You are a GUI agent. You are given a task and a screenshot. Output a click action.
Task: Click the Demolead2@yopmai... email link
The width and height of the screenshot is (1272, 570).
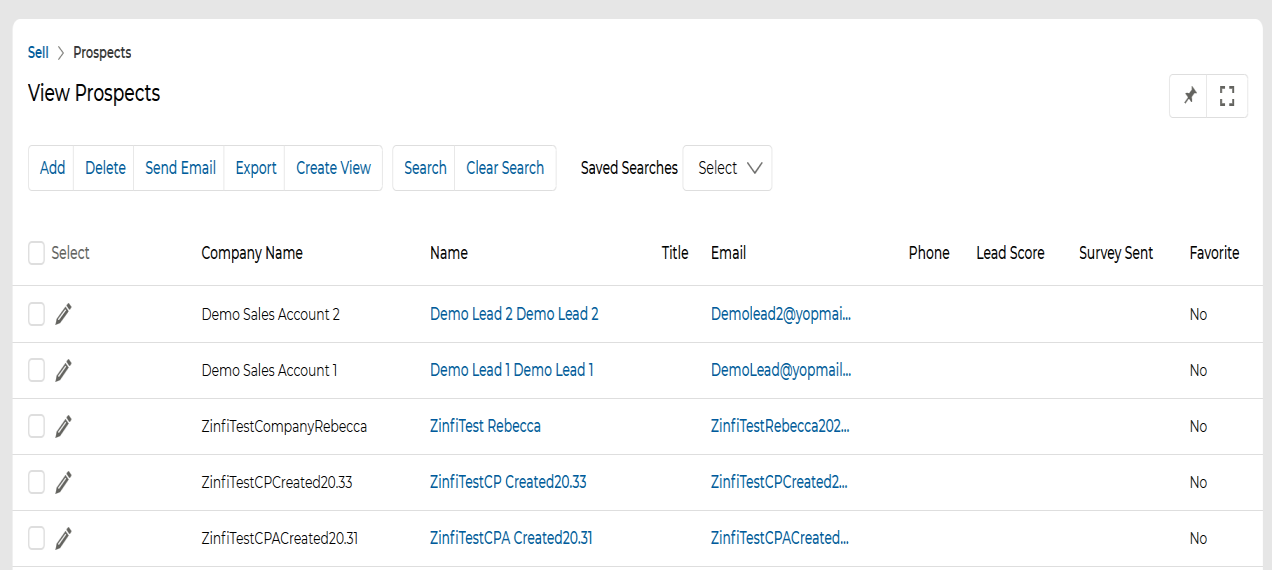781,314
